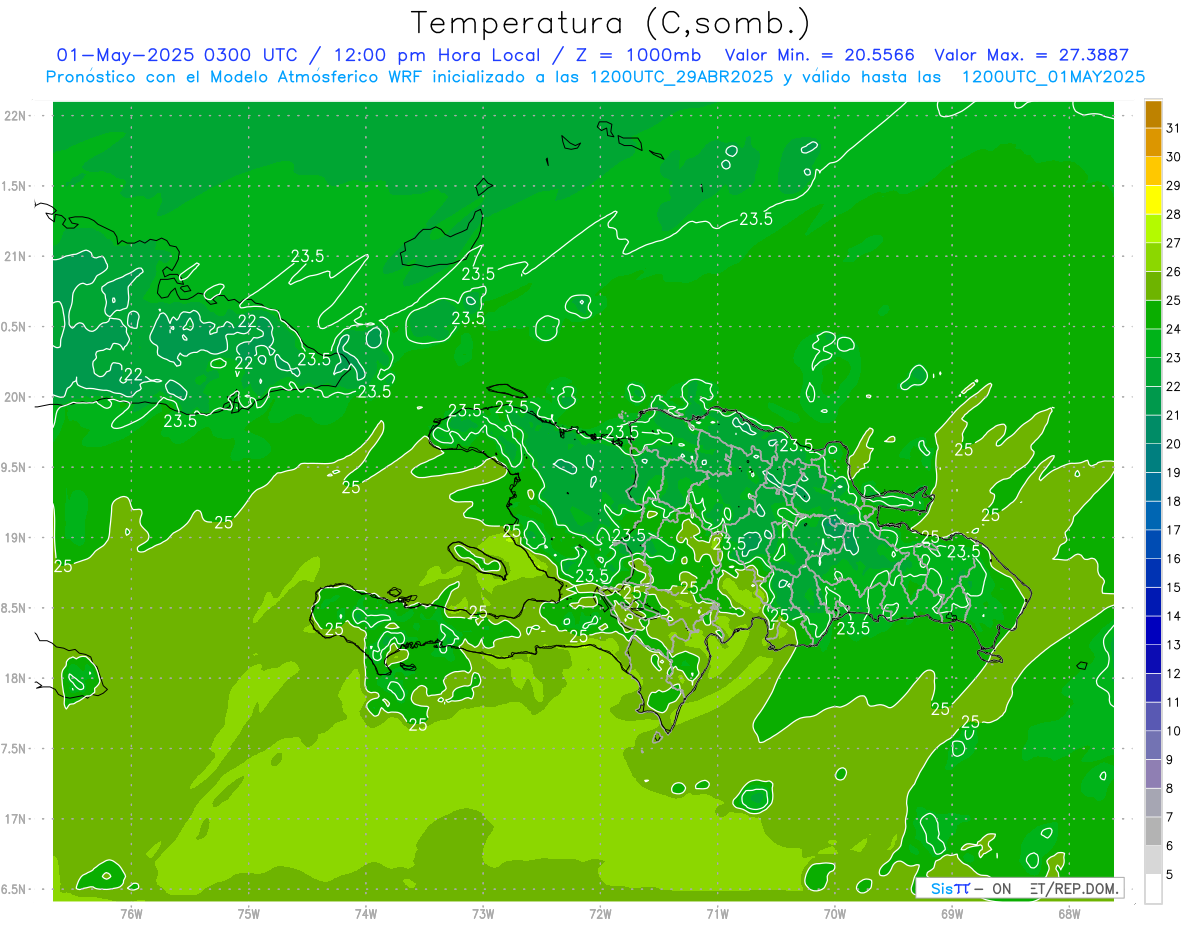Image resolution: width=1200 pixels, height=927 pixels.
Task: Click the 72W longitude axis label
Action: (x=600, y=913)
